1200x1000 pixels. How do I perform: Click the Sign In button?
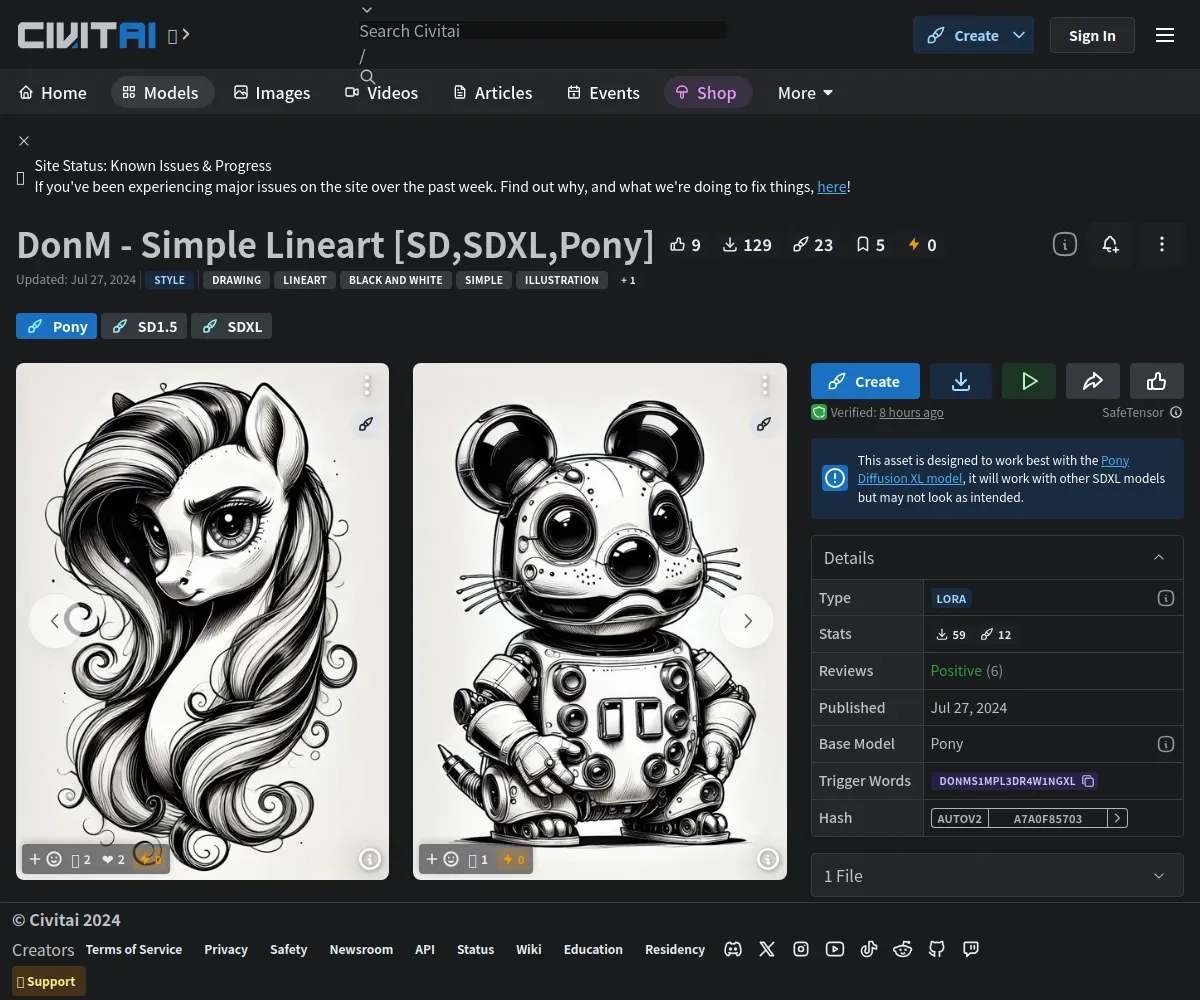coord(1092,35)
